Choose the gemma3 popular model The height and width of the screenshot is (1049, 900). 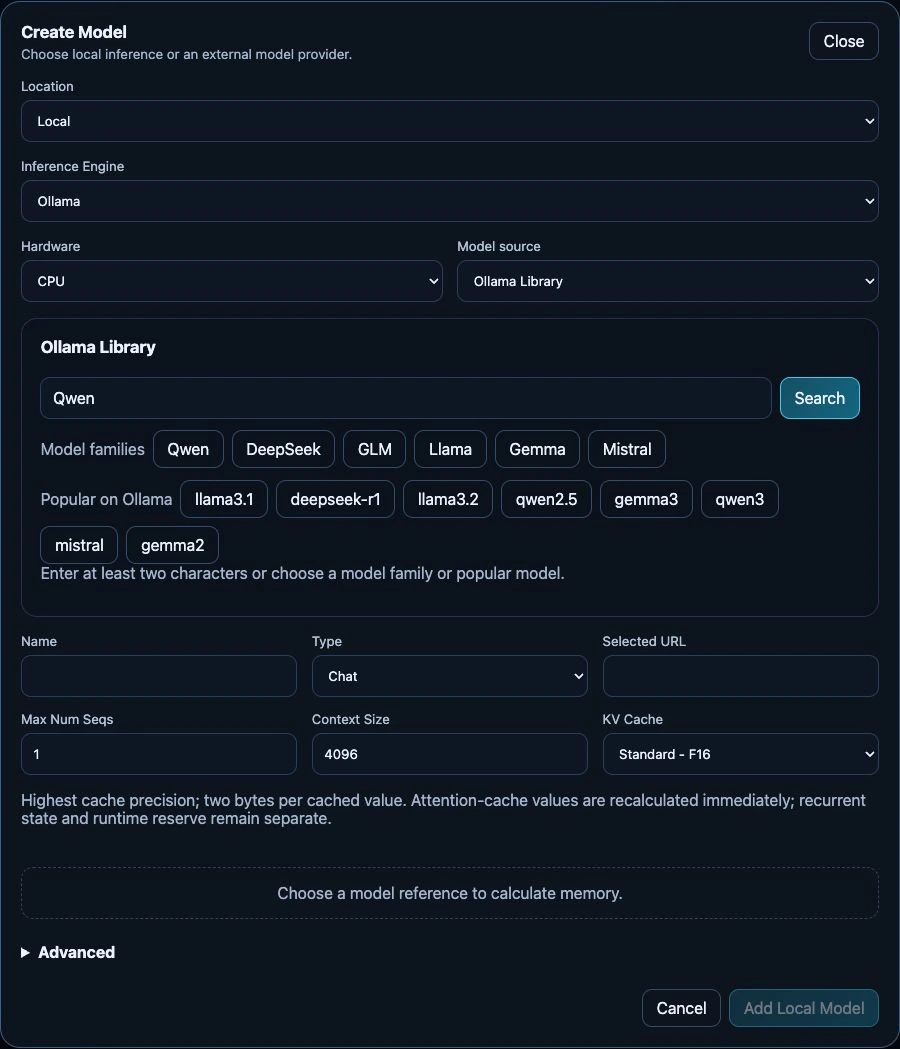pyautogui.click(x=646, y=499)
